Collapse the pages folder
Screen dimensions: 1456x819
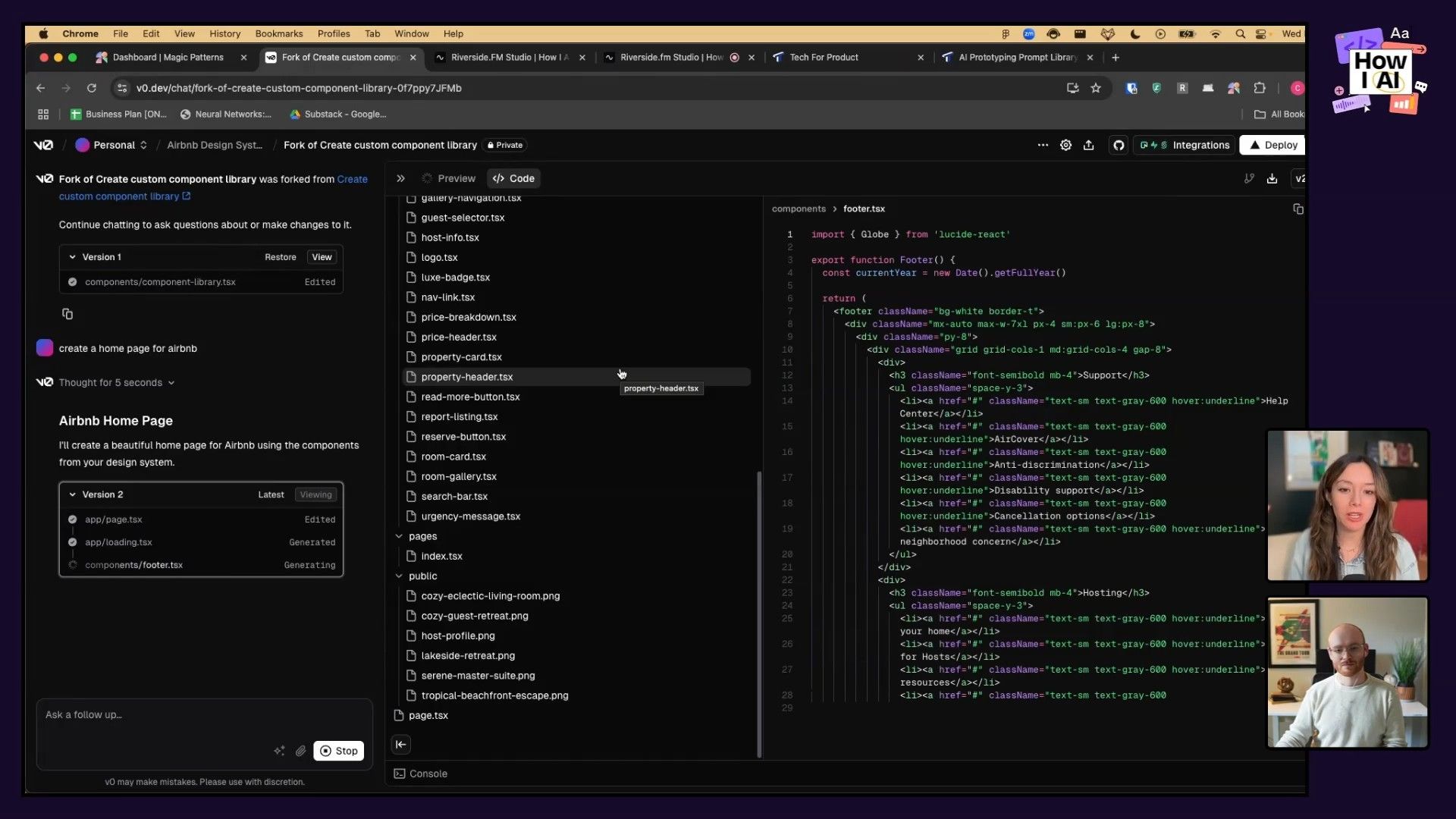[399, 536]
